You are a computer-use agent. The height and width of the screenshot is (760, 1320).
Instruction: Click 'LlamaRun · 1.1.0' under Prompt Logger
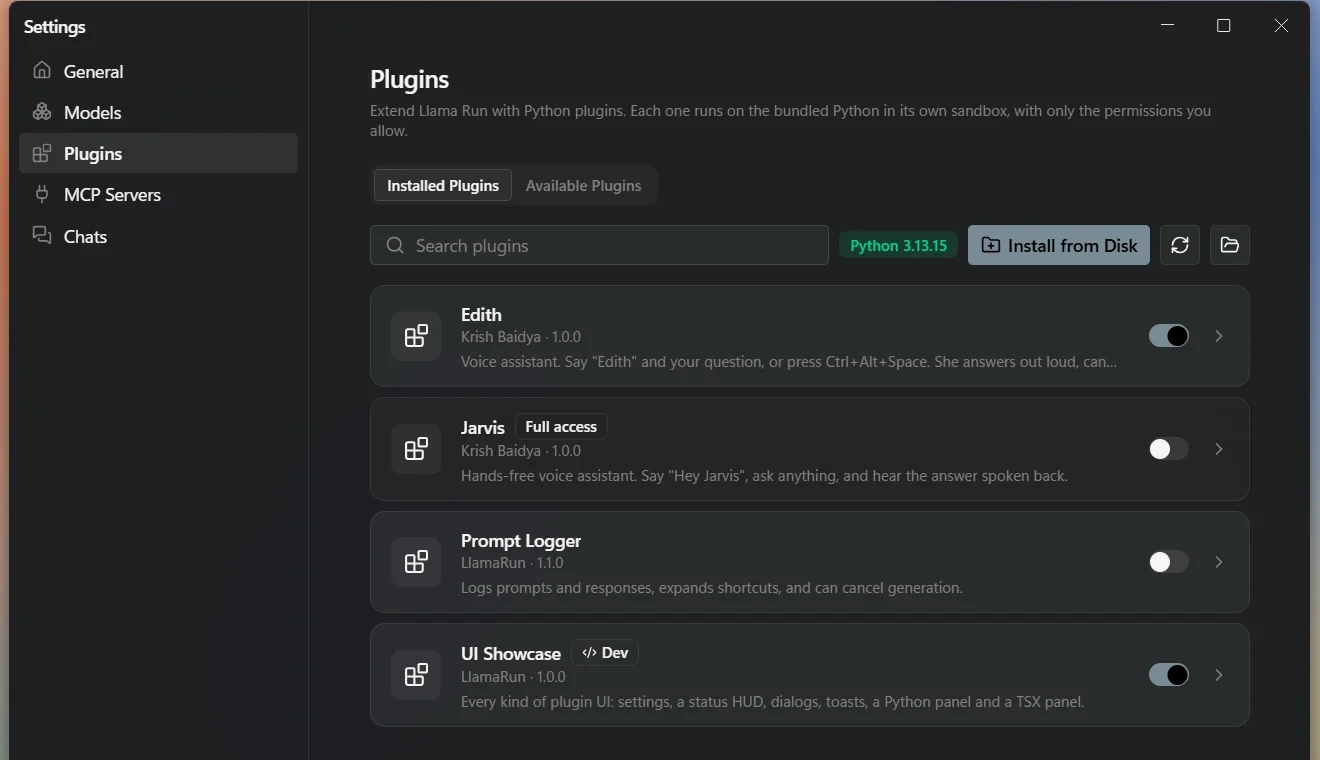point(512,563)
